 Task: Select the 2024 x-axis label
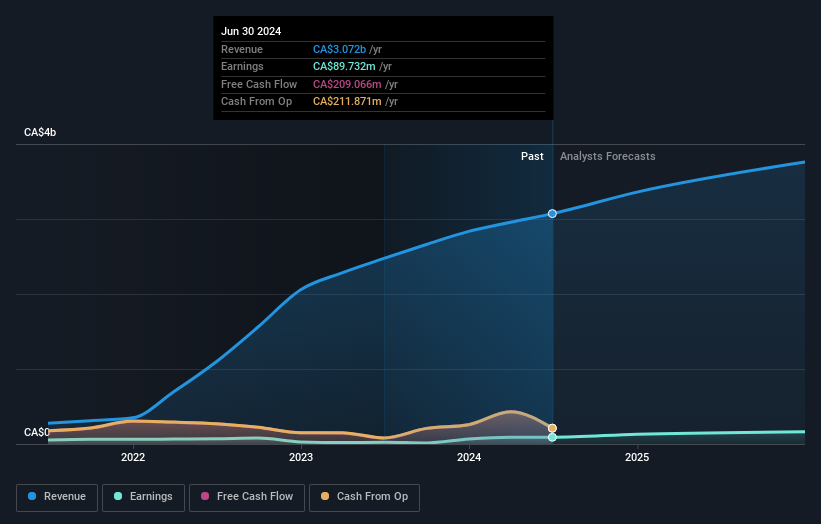[x=469, y=458]
